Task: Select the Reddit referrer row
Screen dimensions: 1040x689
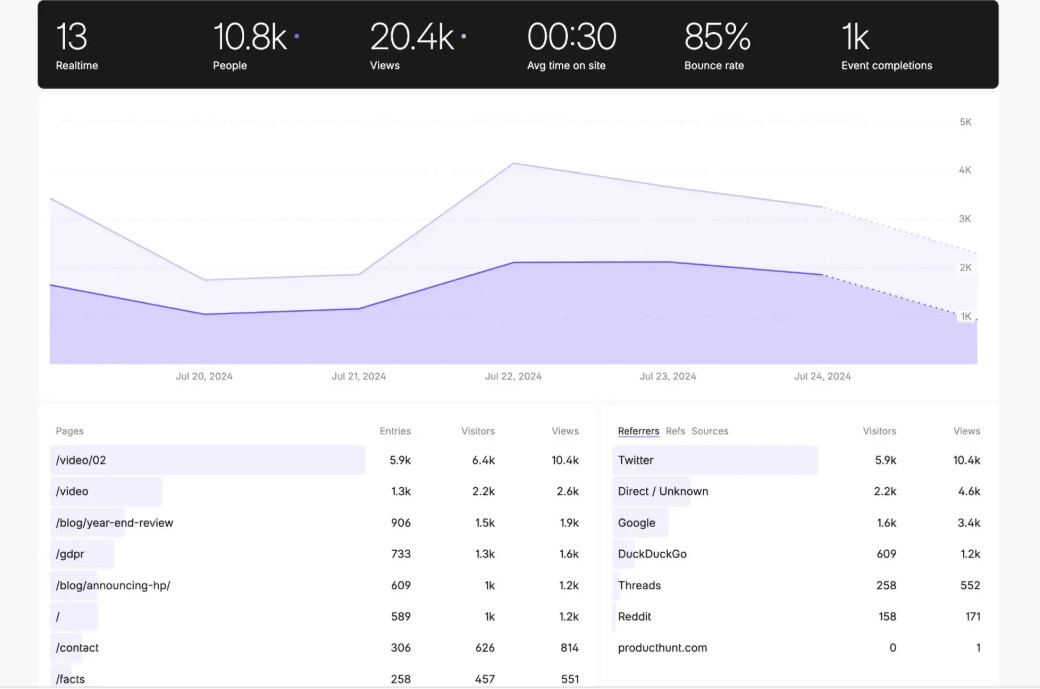Action: (634, 616)
